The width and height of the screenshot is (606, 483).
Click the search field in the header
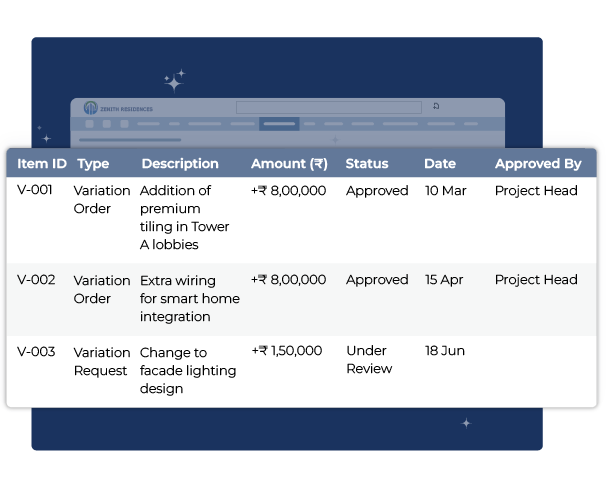327,107
